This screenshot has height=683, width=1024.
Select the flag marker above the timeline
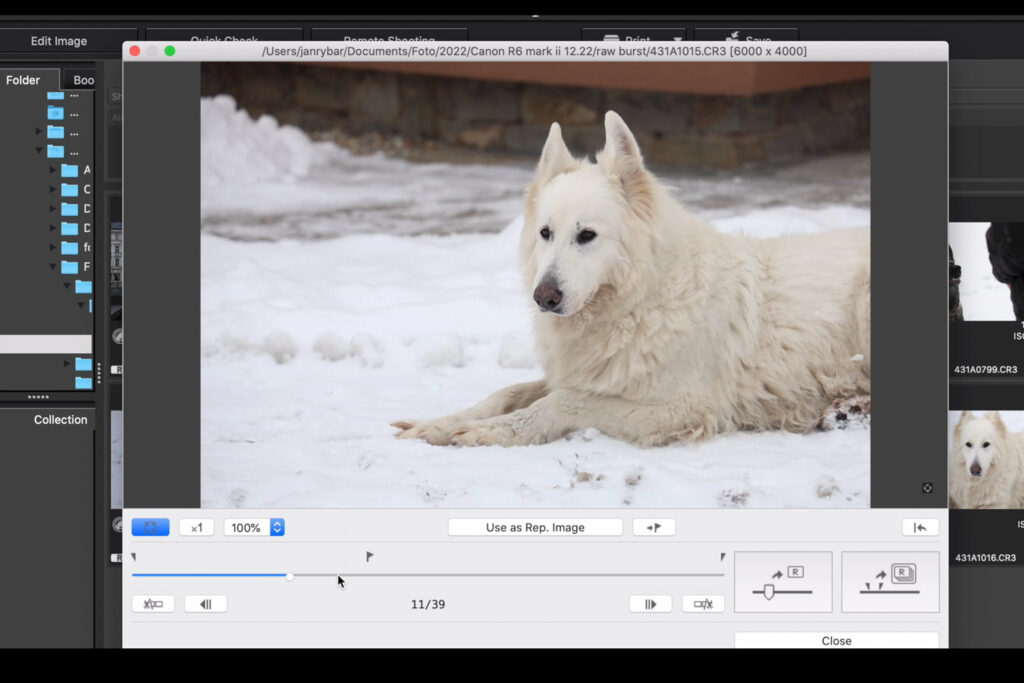point(369,556)
